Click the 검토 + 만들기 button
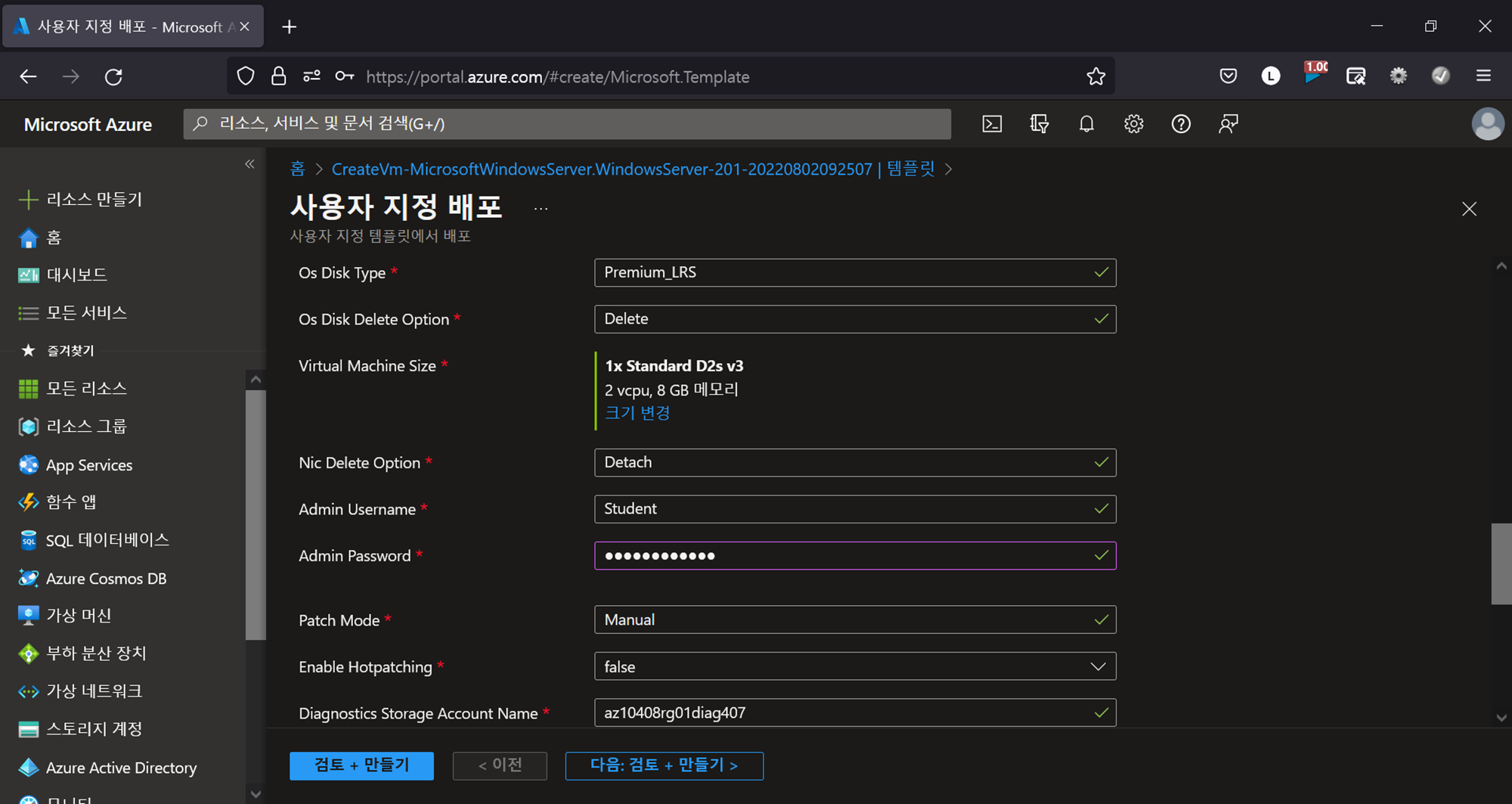 [361, 765]
